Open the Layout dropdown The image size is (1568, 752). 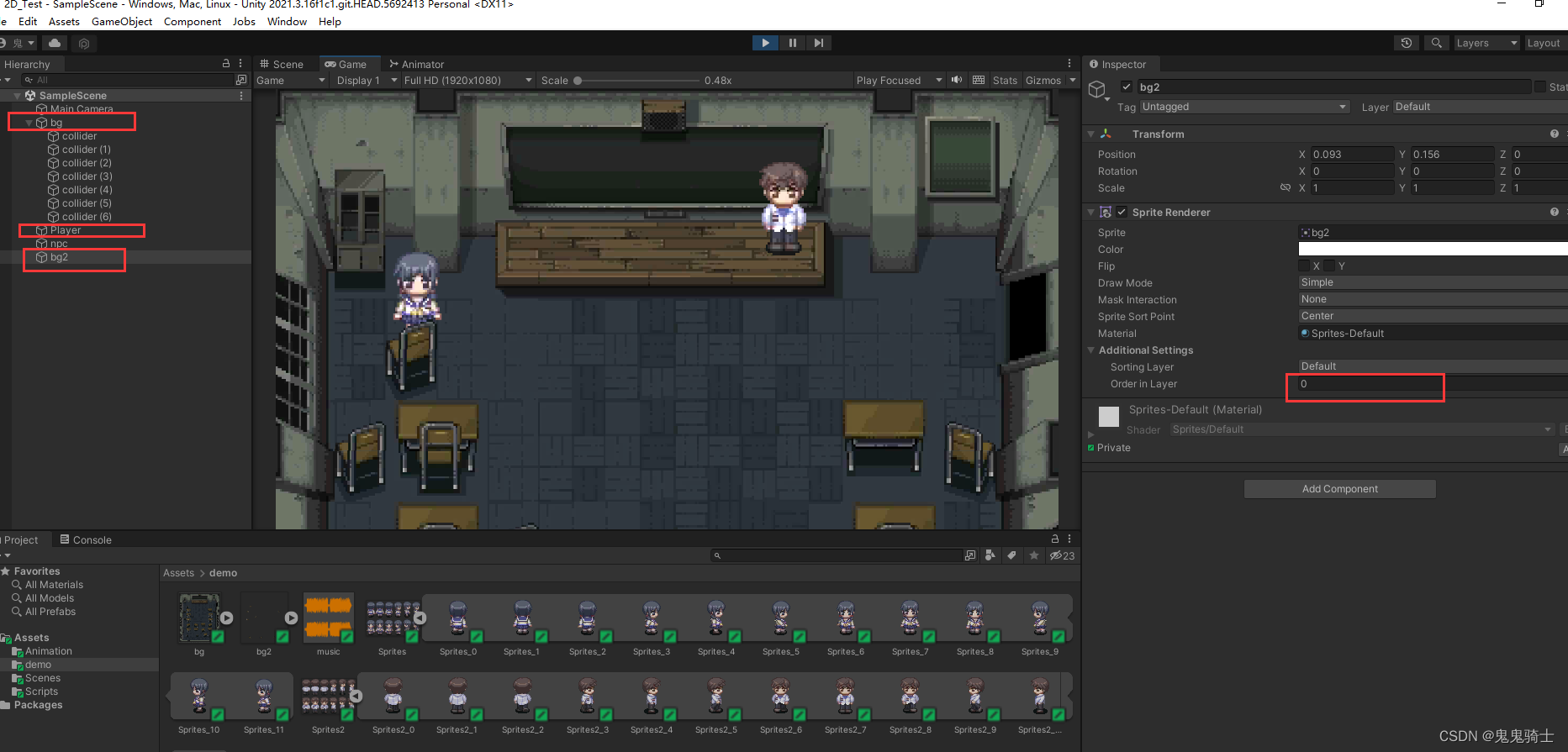coord(1545,43)
